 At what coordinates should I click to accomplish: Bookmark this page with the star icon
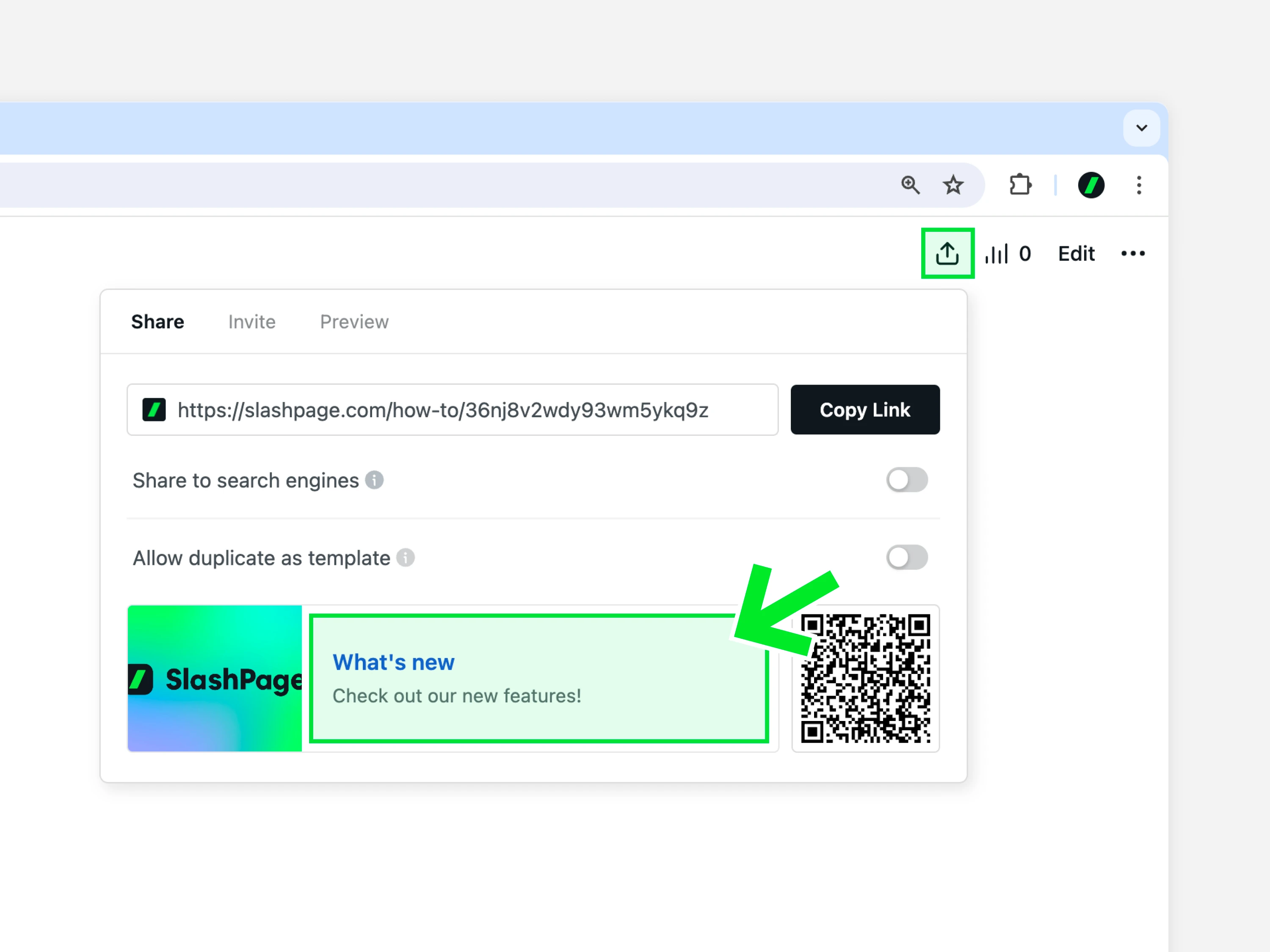[x=953, y=185]
